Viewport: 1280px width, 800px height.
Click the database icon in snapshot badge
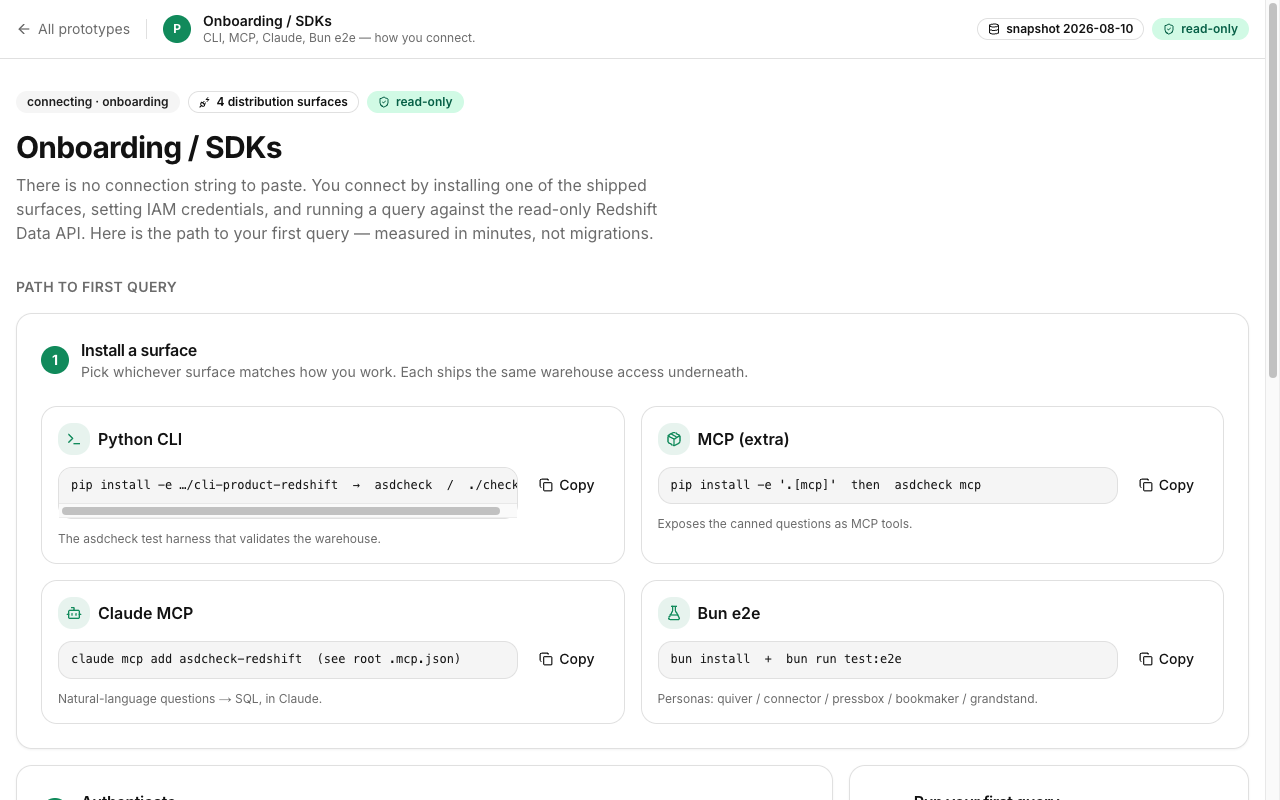[x=994, y=29]
